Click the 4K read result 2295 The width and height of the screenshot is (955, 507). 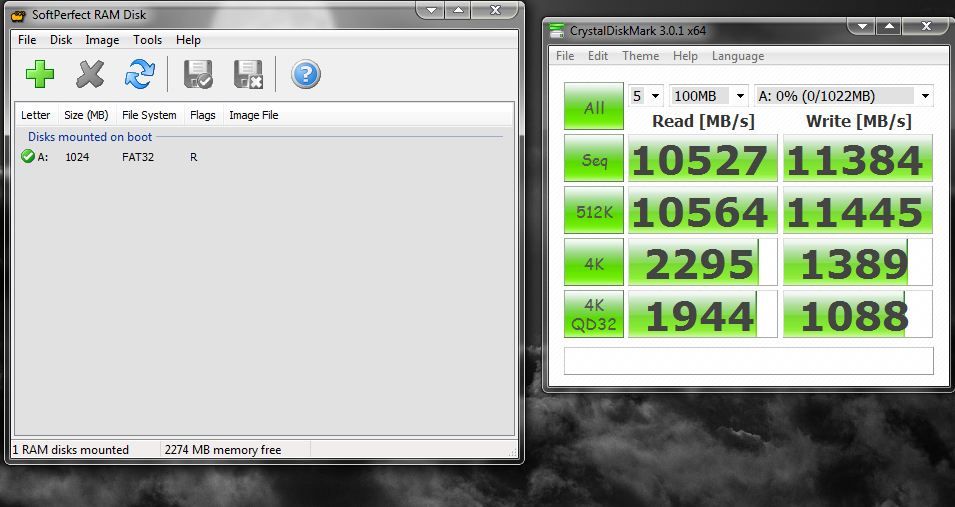click(703, 262)
